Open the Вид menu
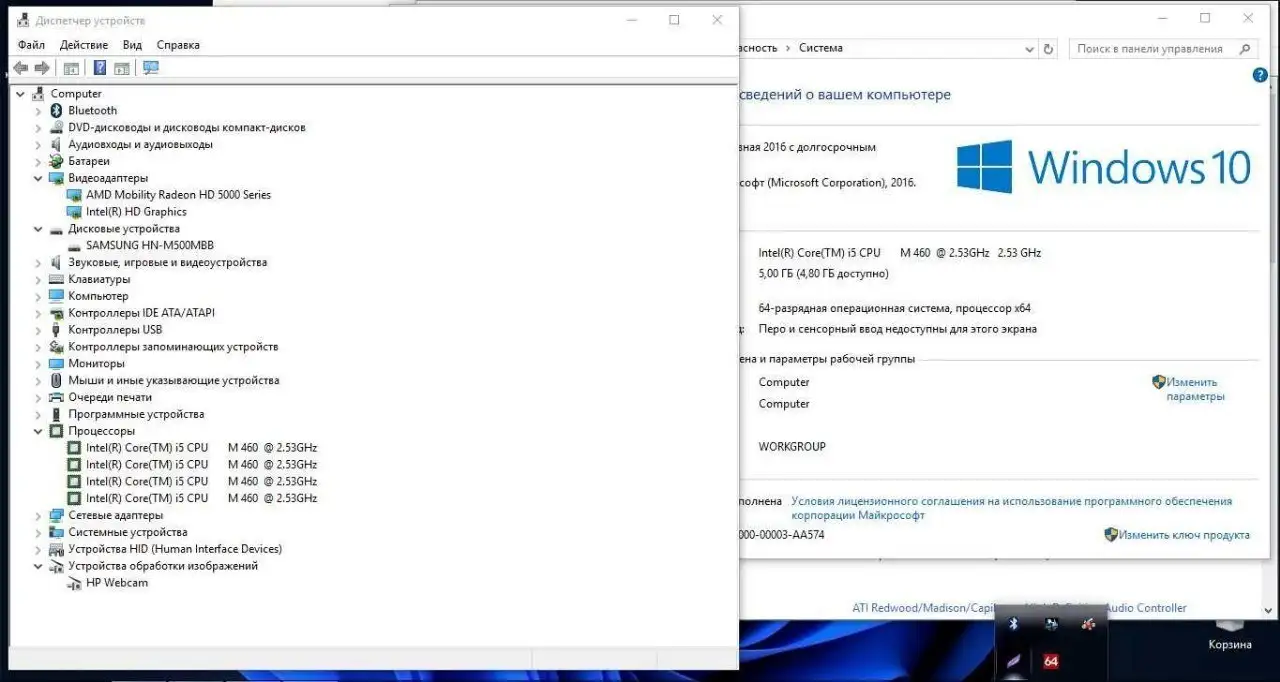This screenshot has width=1280, height=682. 132,45
